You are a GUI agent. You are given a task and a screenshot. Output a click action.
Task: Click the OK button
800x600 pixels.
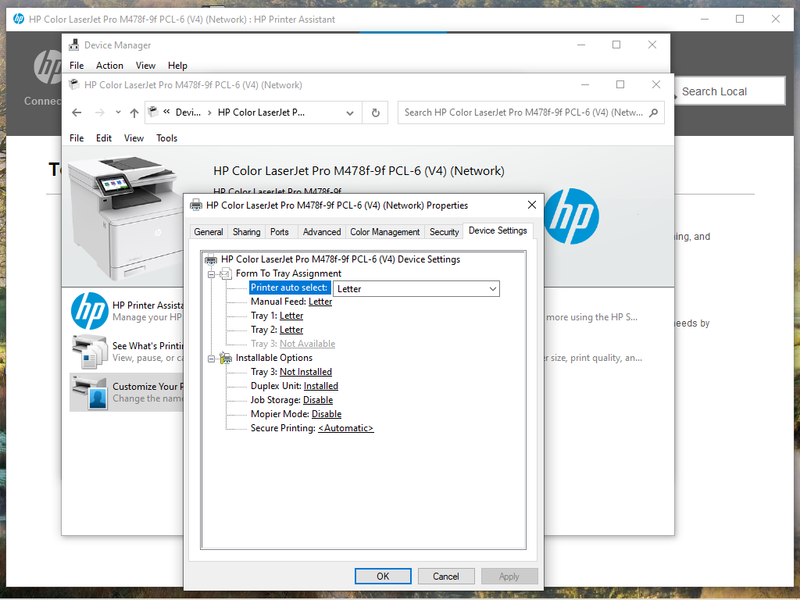pyautogui.click(x=383, y=577)
